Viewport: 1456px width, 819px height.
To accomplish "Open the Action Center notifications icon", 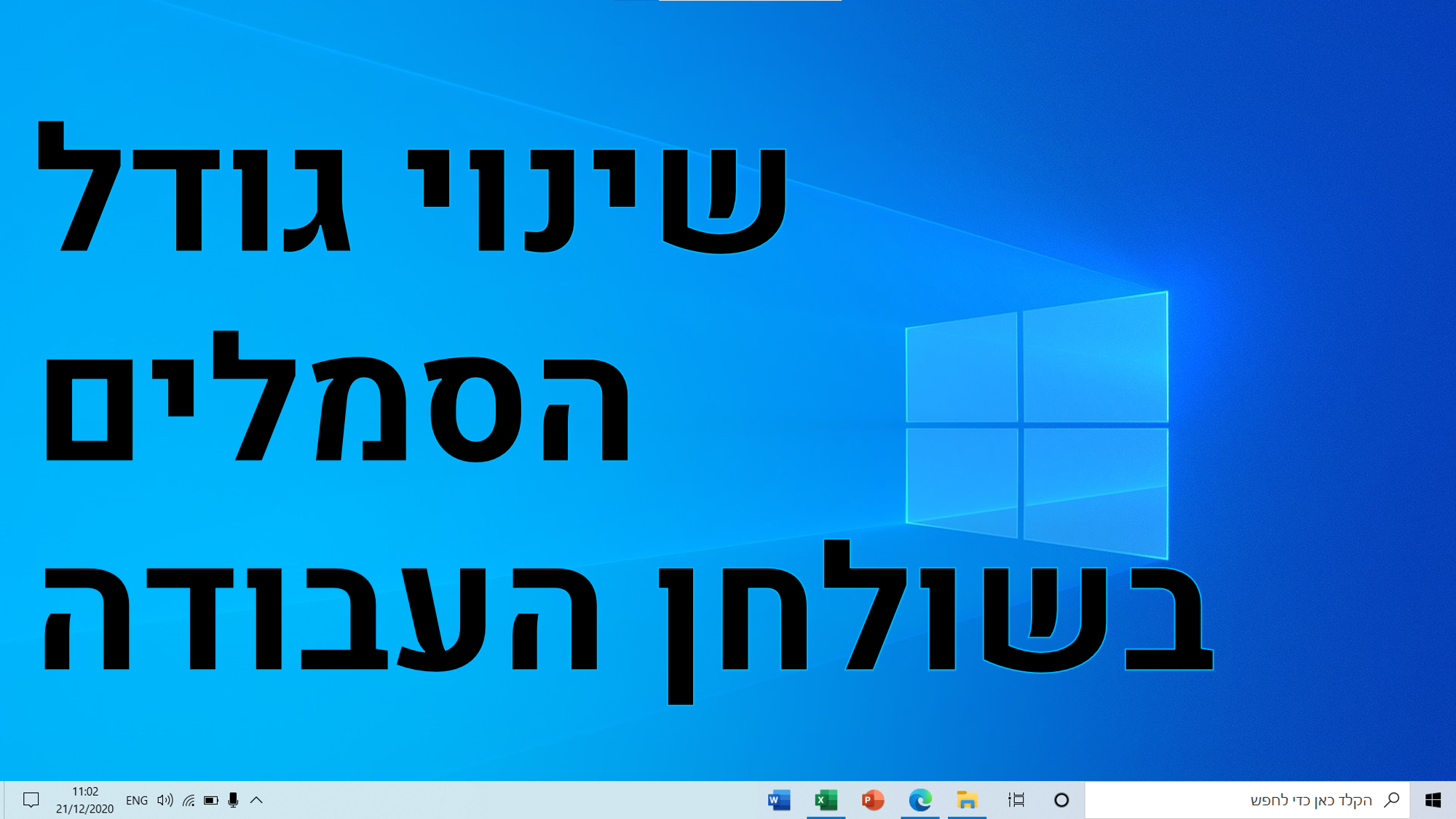I will pos(31,800).
